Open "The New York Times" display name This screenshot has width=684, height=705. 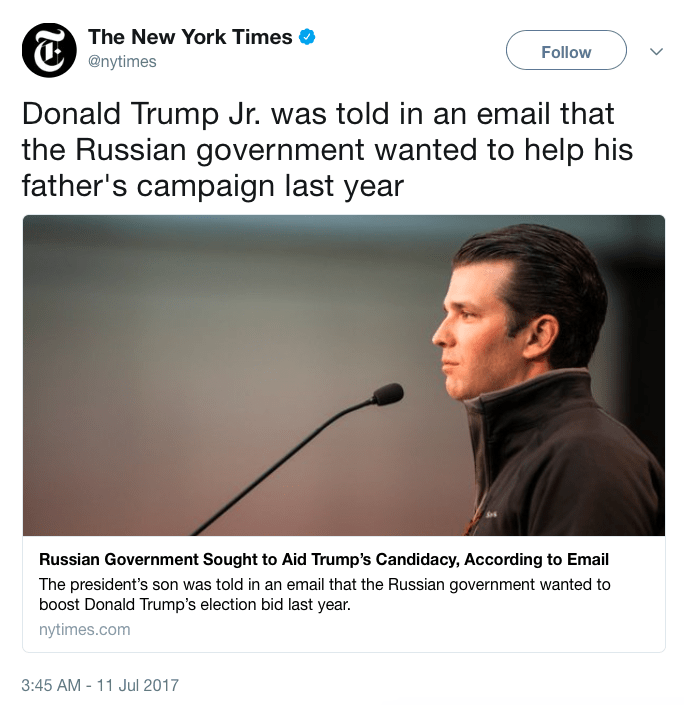click(x=190, y=38)
